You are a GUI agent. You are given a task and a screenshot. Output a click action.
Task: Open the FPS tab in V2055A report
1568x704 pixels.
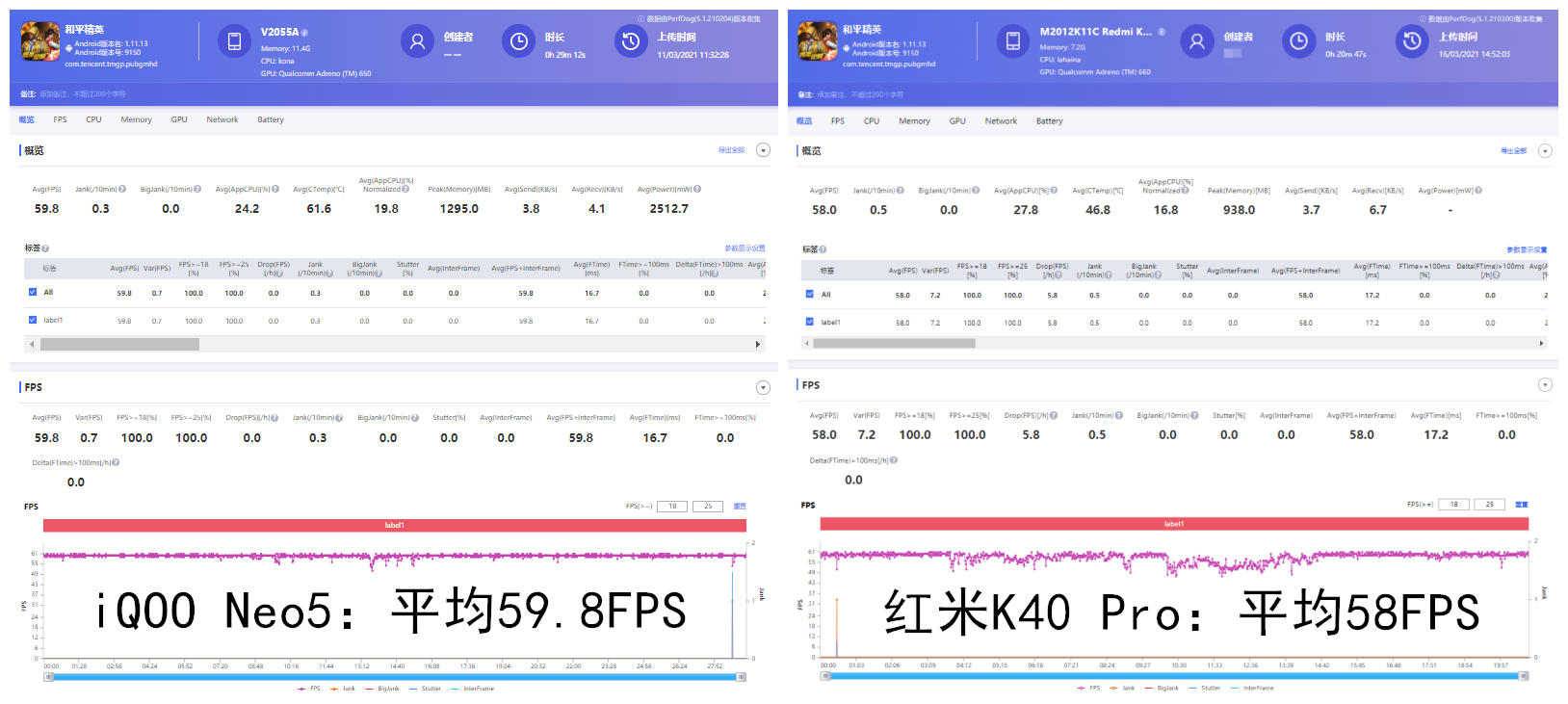(x=60, y=119)
